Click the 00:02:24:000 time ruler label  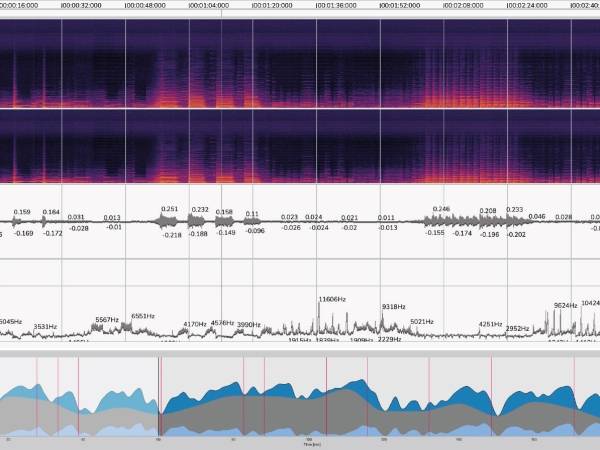point(528,5)
